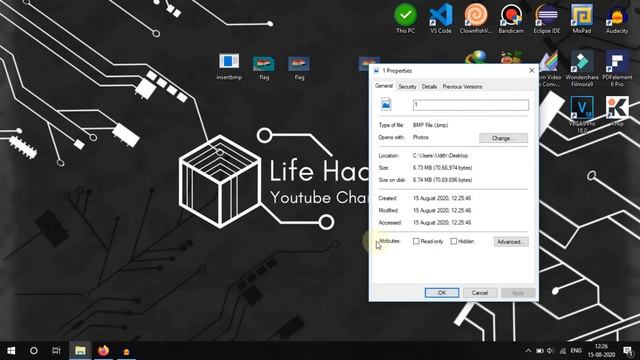Click the location path C:\Users\...\Desktop
The height and width of the screenshot is (360, 640).
(440, 156)
